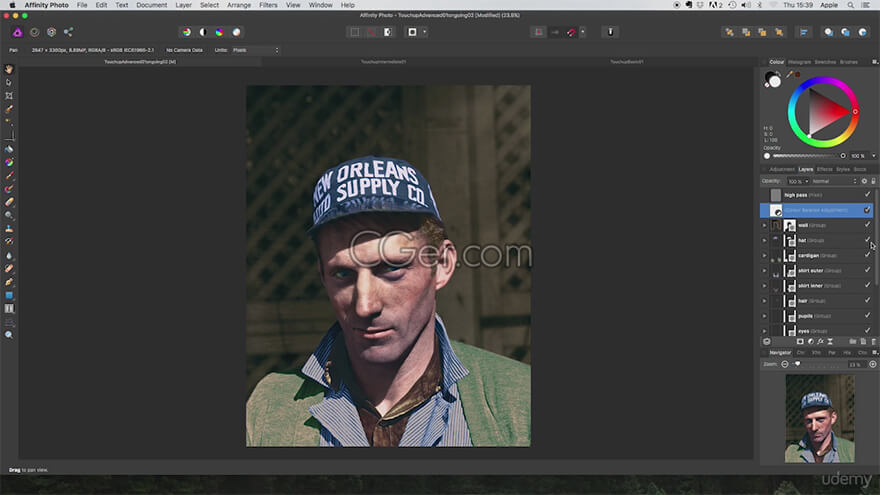Image resolution: width=880 pixels, height=495 pixels.
Task: Adjust the colour Opacity slider
Action: click(806, 156)
